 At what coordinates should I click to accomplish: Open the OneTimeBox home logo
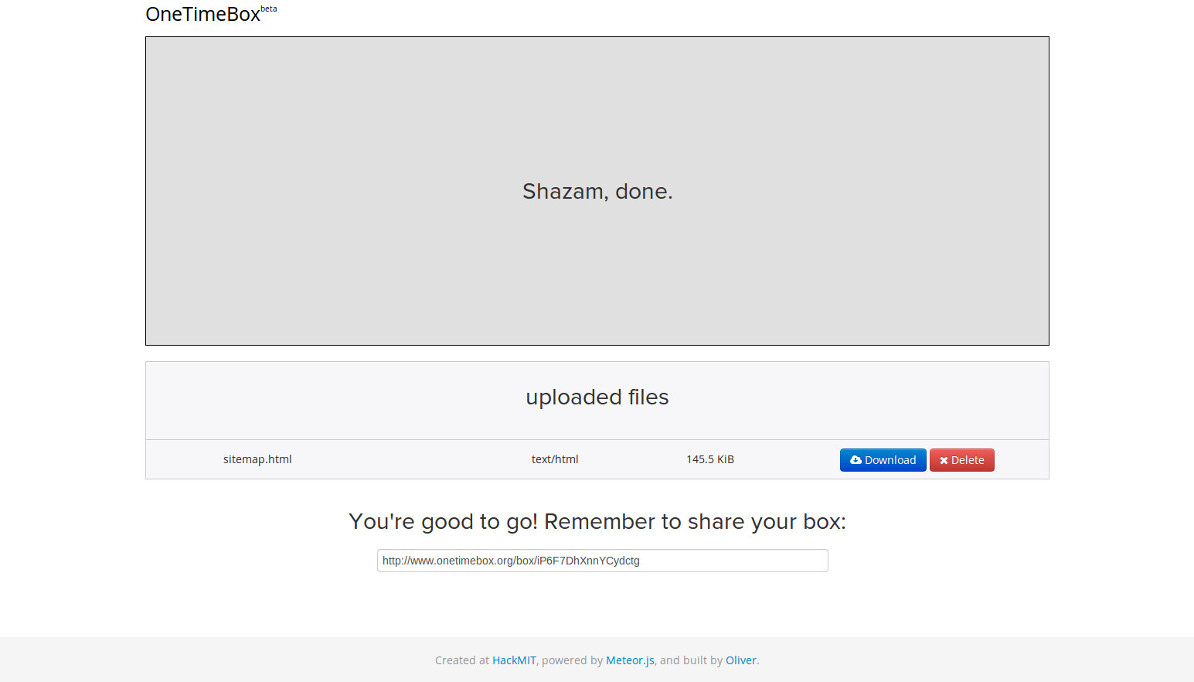point(203,14)
